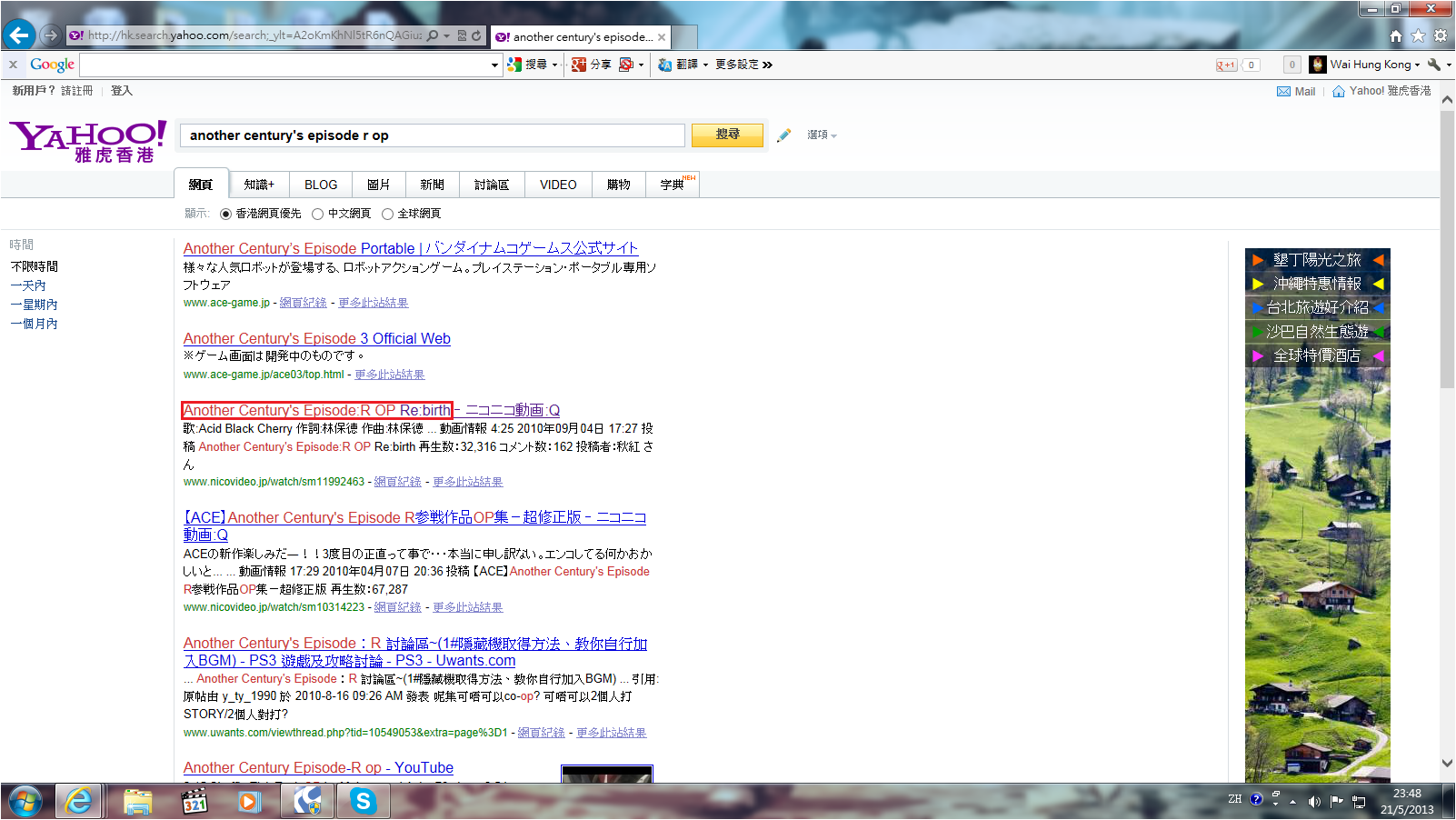Click the address bar search magnifier icon

tap(433, 35)
